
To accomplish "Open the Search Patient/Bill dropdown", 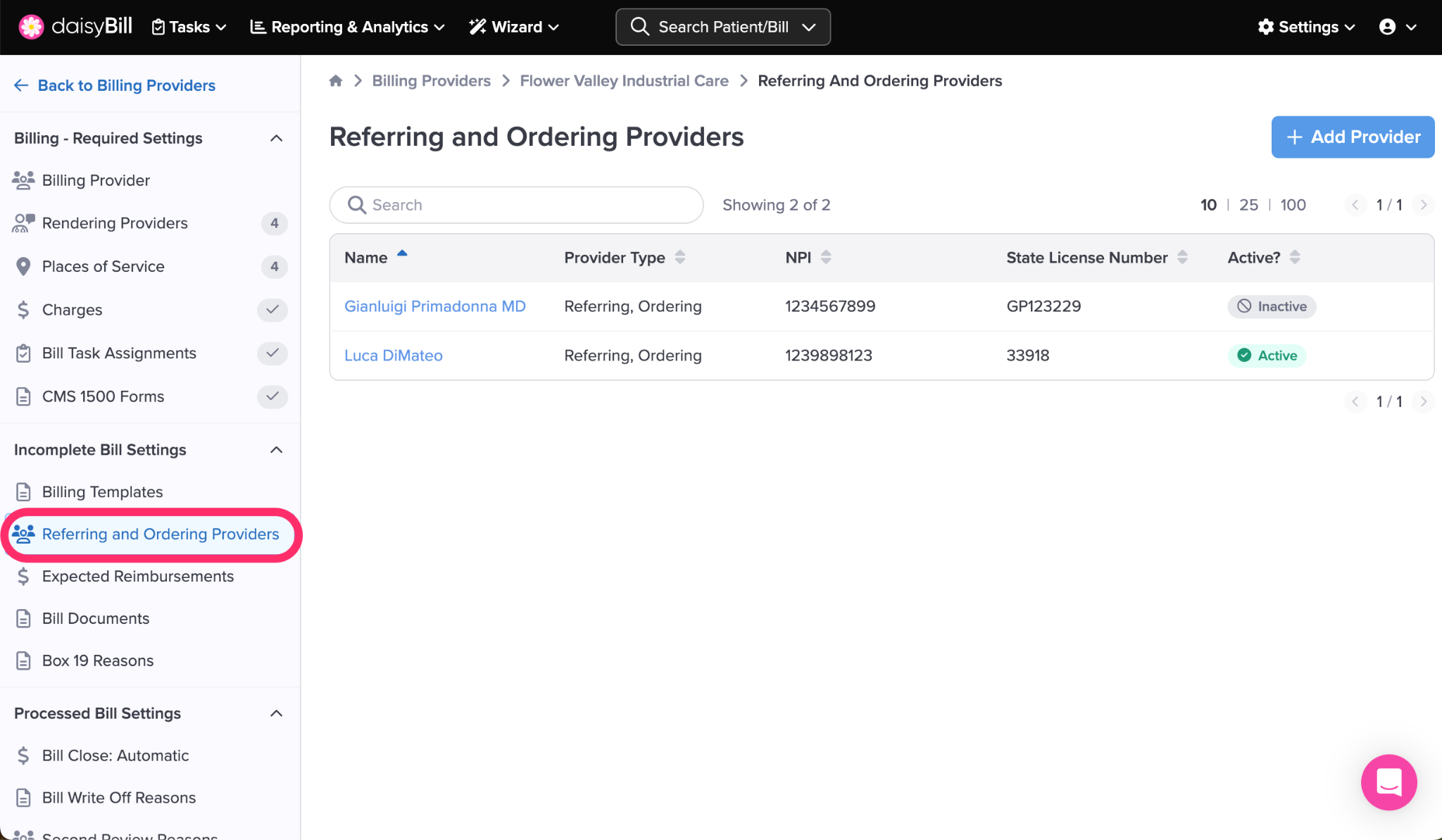I will point(722,27).
